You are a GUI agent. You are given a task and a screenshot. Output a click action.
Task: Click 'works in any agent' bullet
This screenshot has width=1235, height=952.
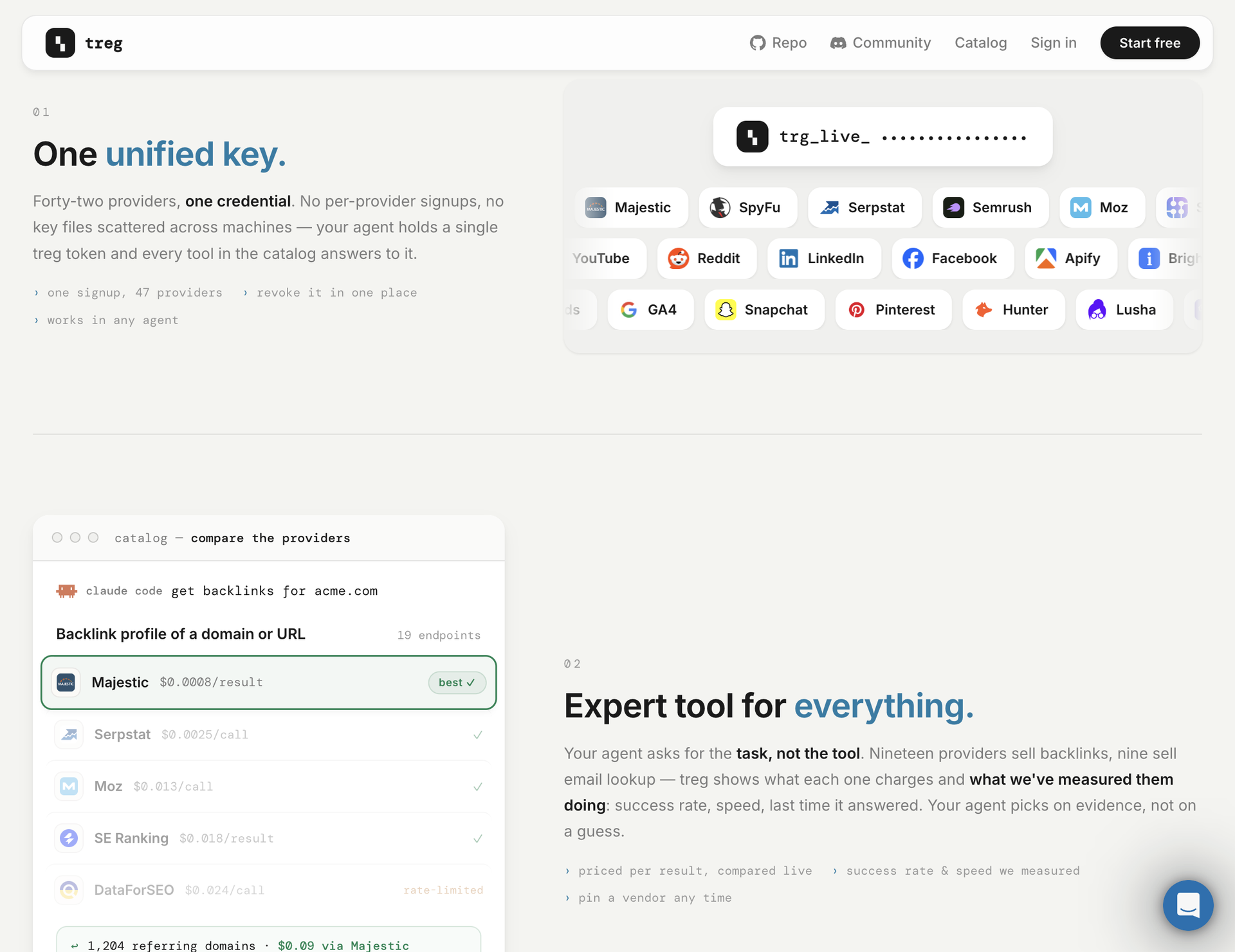pyautogui.click(x=106, y=320)
